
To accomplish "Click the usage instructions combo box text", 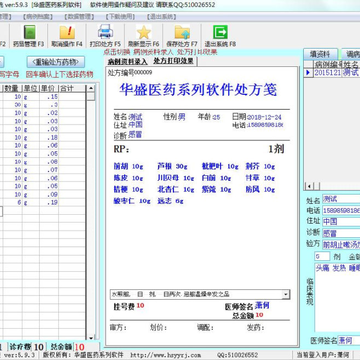I will coord(196,295).
